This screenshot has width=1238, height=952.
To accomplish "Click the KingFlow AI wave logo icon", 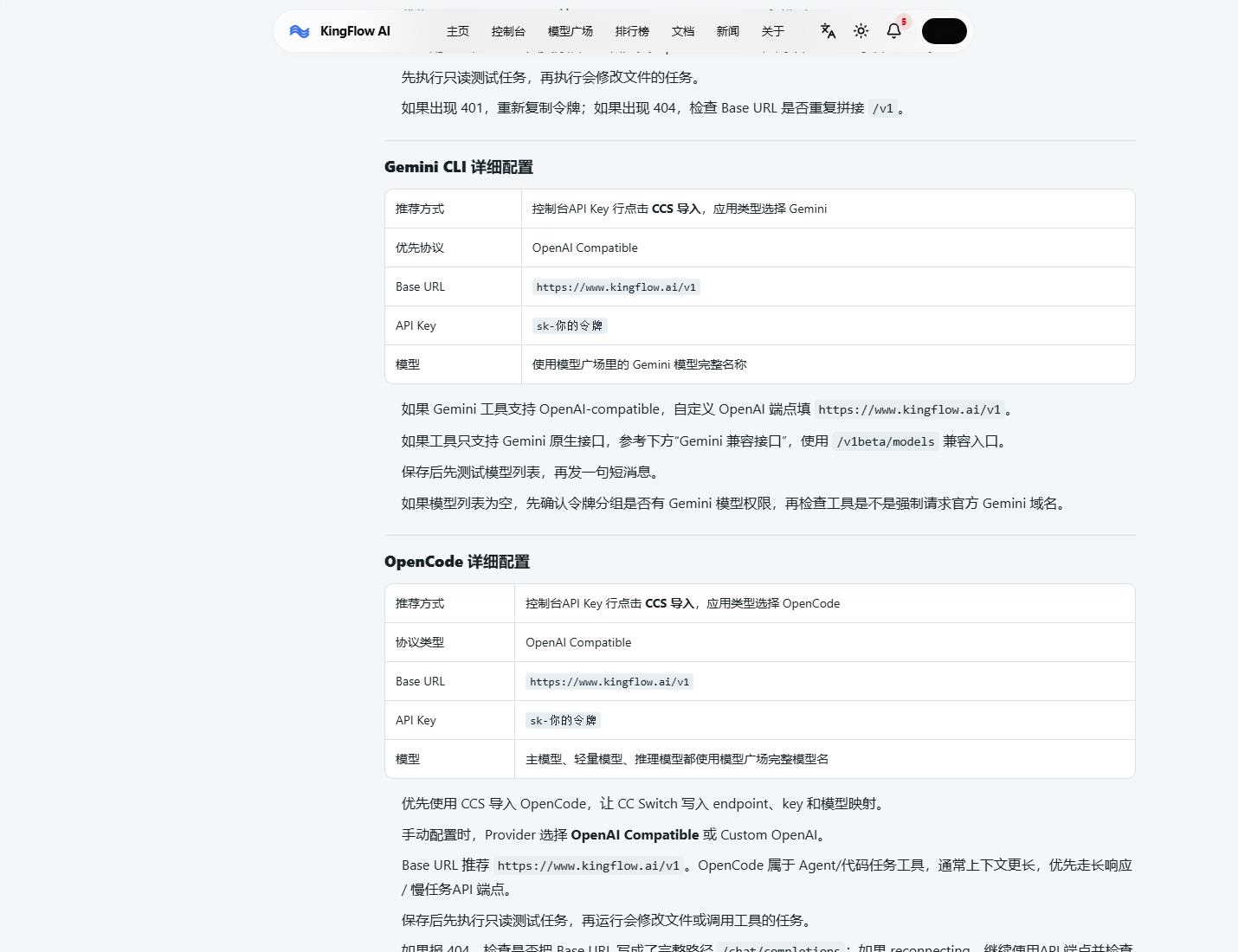I will (300, 31).
